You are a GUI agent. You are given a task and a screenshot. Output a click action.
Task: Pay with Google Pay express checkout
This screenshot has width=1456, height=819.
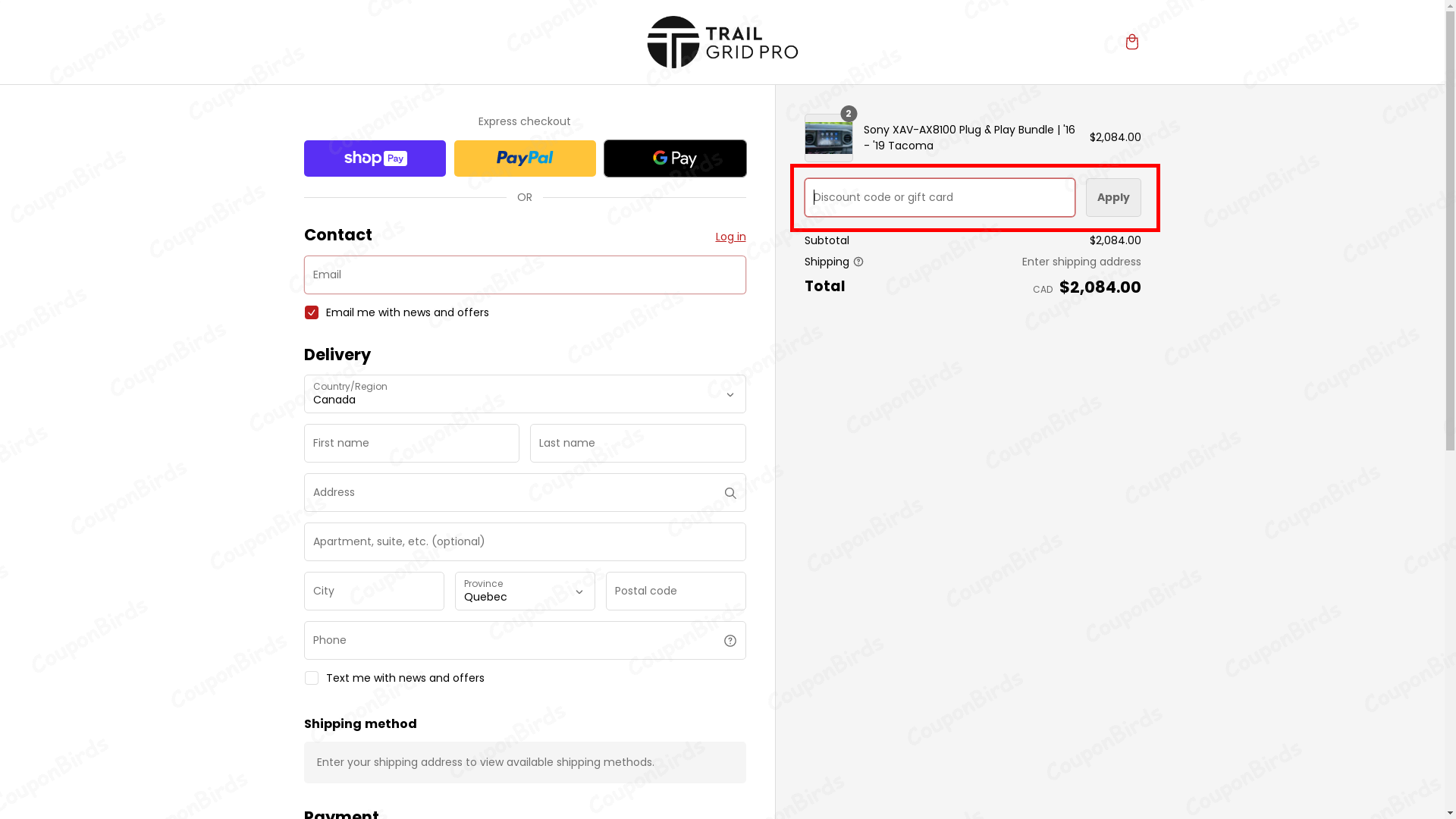[675, 158]
